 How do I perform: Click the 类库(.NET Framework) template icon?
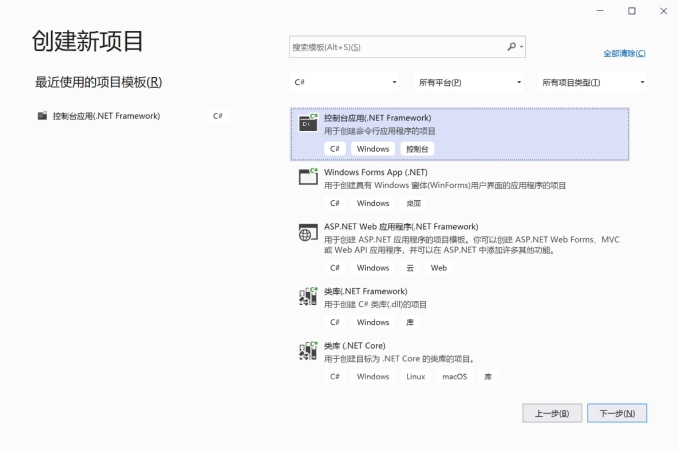coord(308,296)
